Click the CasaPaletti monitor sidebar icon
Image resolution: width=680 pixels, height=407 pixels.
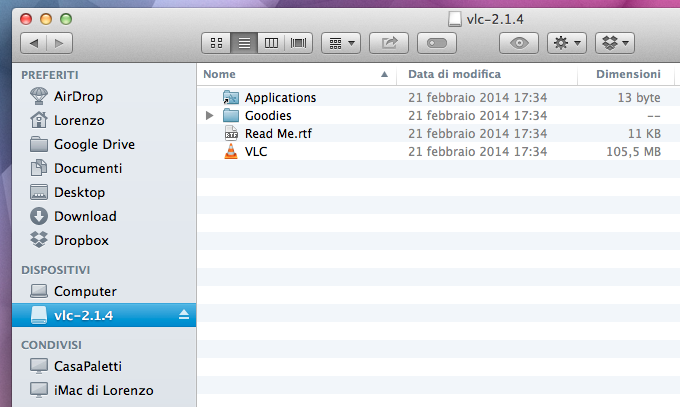39,366
